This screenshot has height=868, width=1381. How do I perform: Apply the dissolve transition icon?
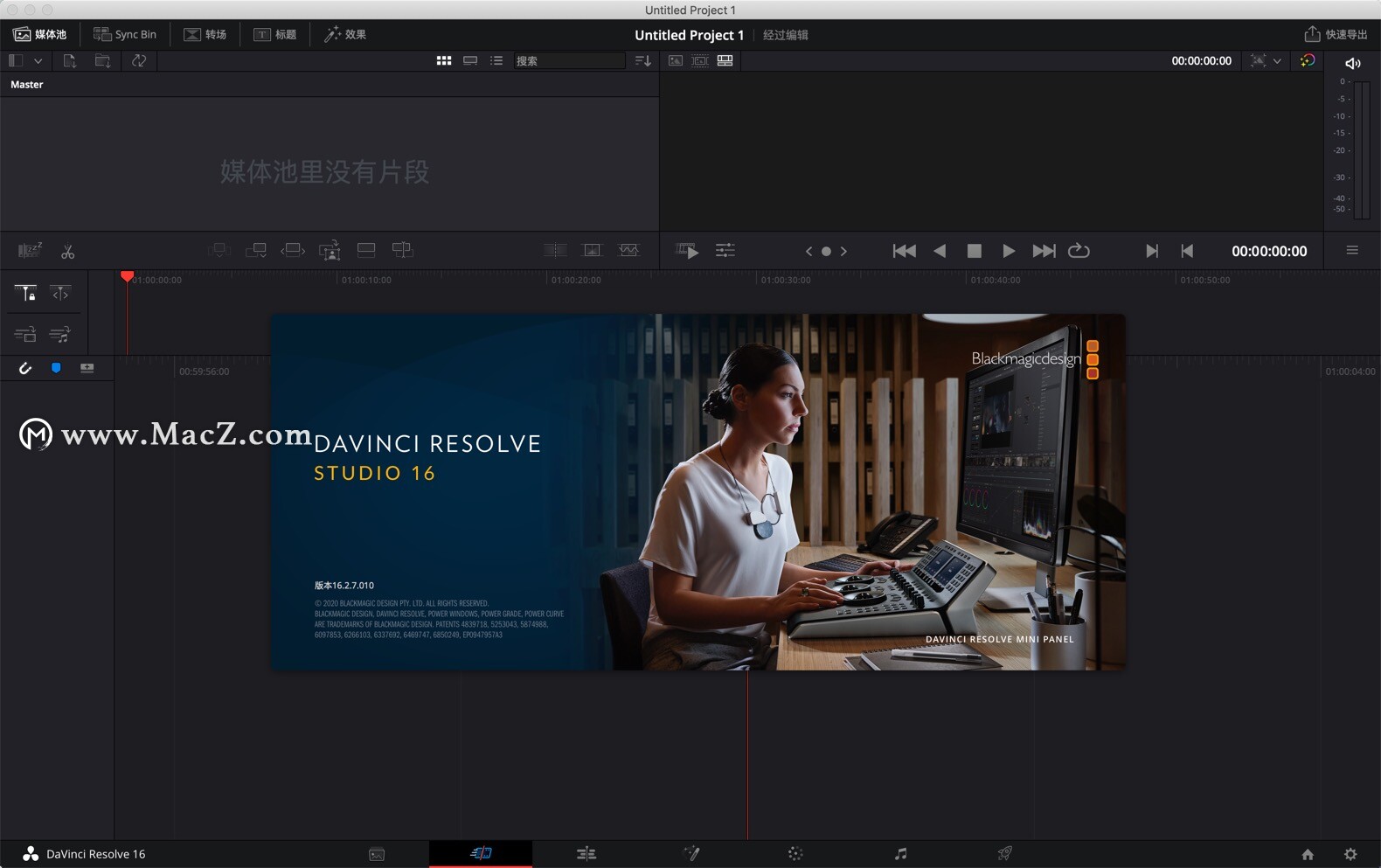click(x=592, y=250)
